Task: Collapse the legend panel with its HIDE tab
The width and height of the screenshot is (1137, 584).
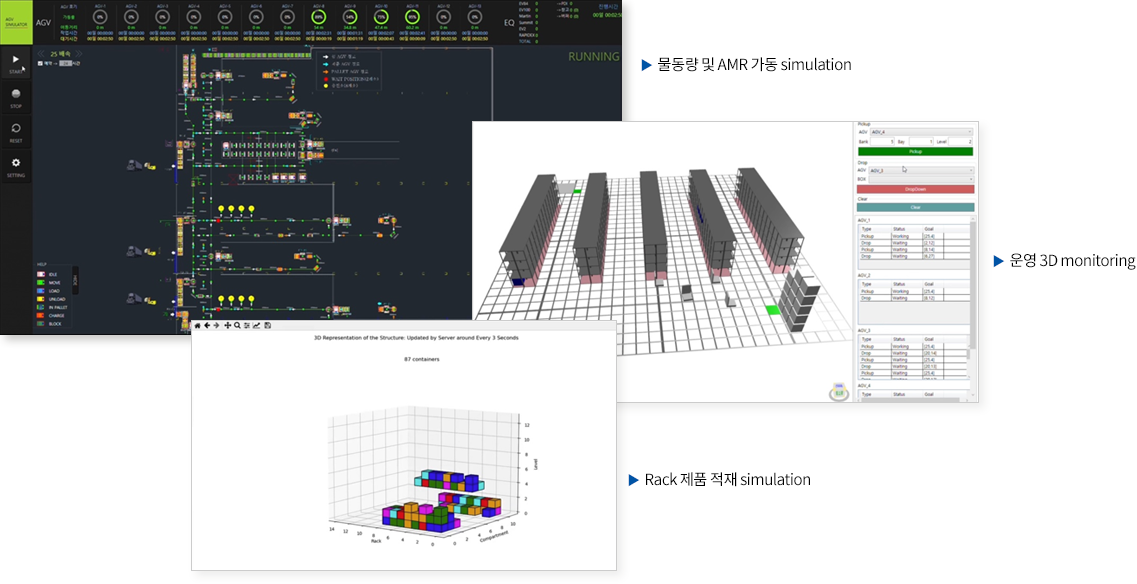Action: 75,279
